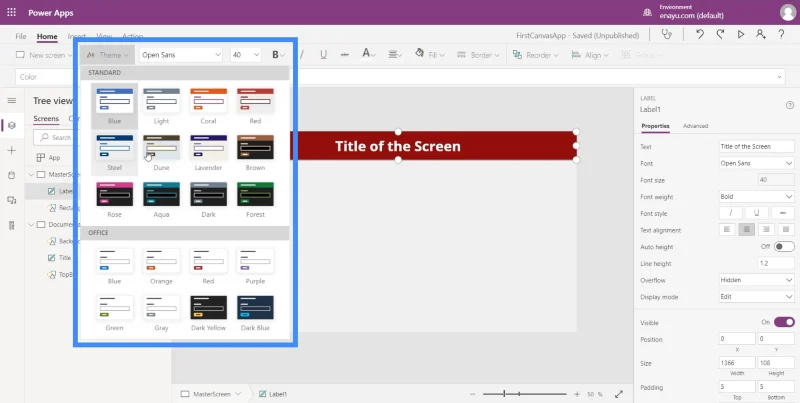Redo the last action
The height and width of the screenshot is (403, 800).
[720, 35]
